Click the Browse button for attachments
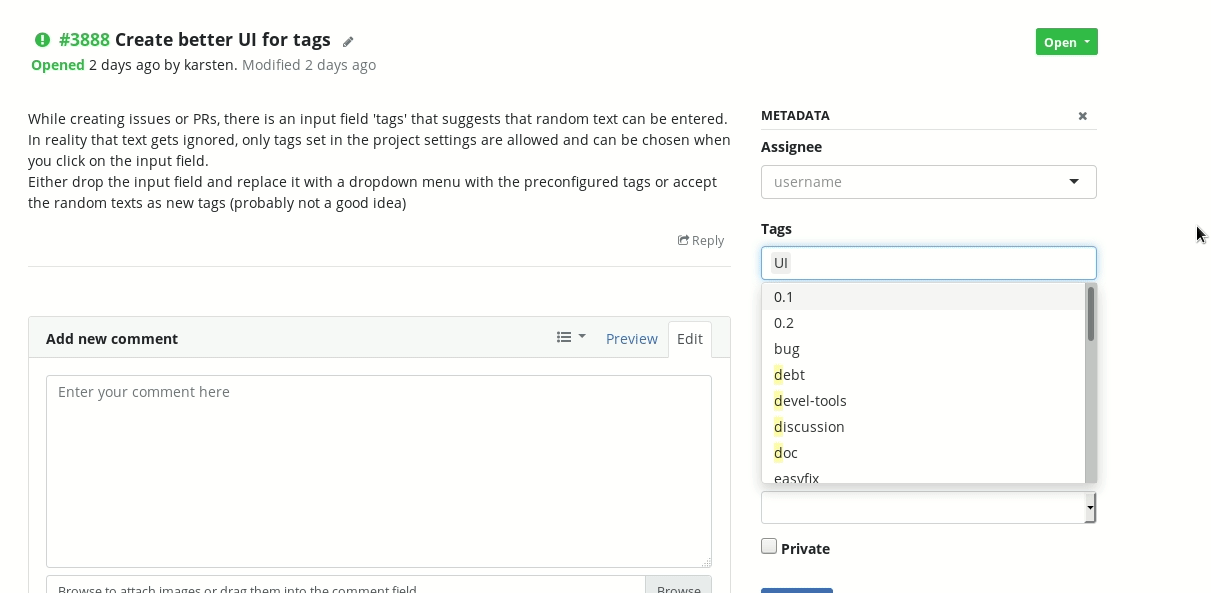Screen dimensions: 1211x593 click(x=679, y=588)
